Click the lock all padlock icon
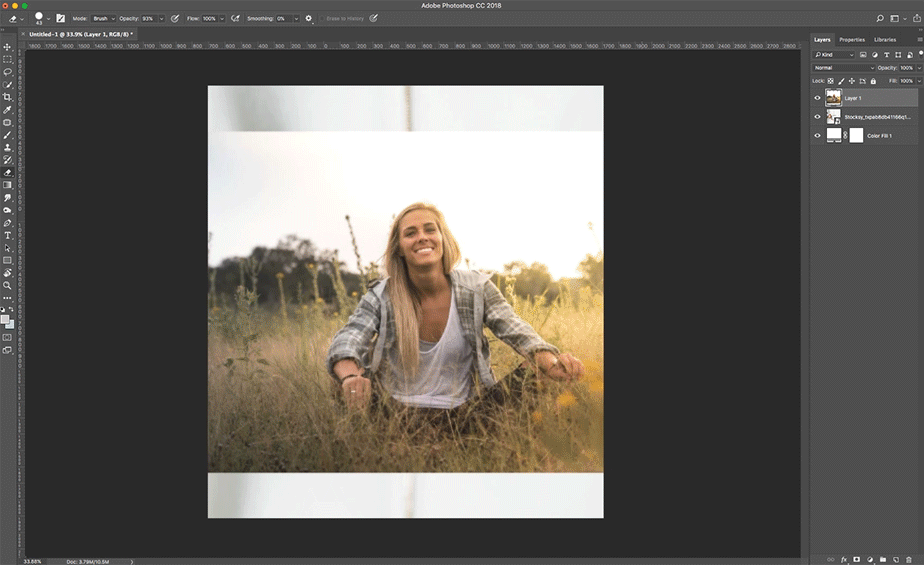924x565 pixels. coord(873,81)
